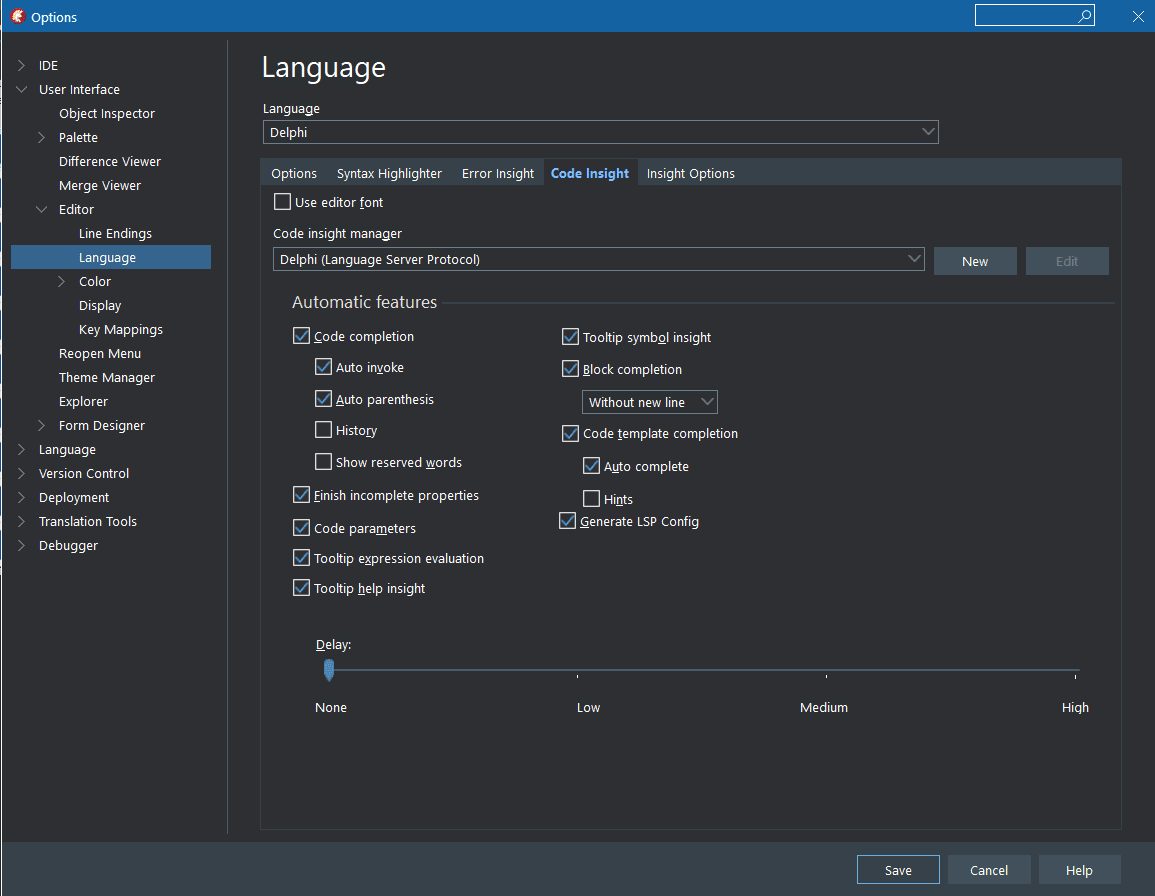Switch to the Syntax Highlighter tab
The height and width of the screenshot is (896, 1155).
tap(389, 172)
